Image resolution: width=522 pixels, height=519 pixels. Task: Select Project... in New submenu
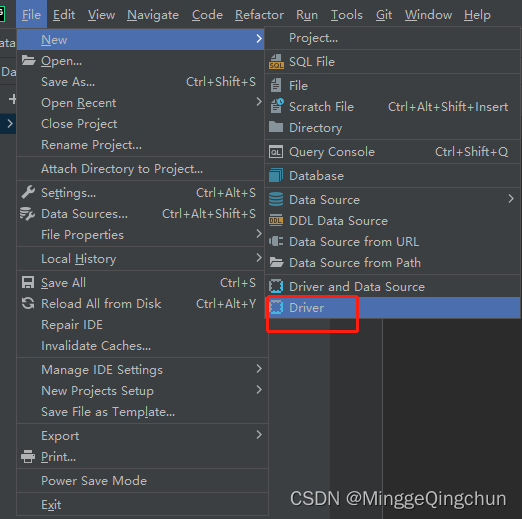pos(393,38)
